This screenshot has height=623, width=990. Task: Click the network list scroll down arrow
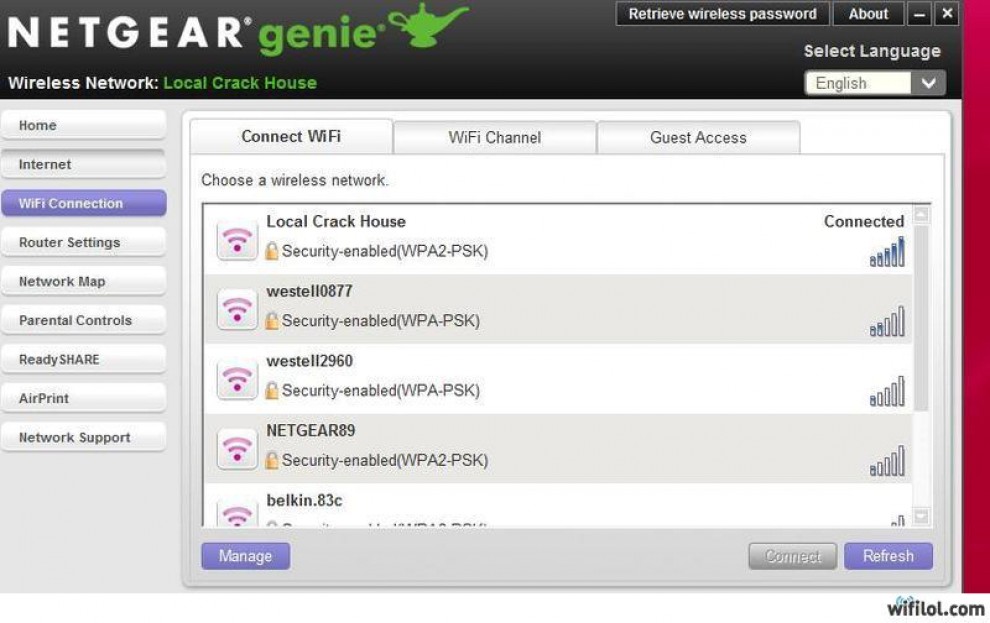click(x=921, y=517)
